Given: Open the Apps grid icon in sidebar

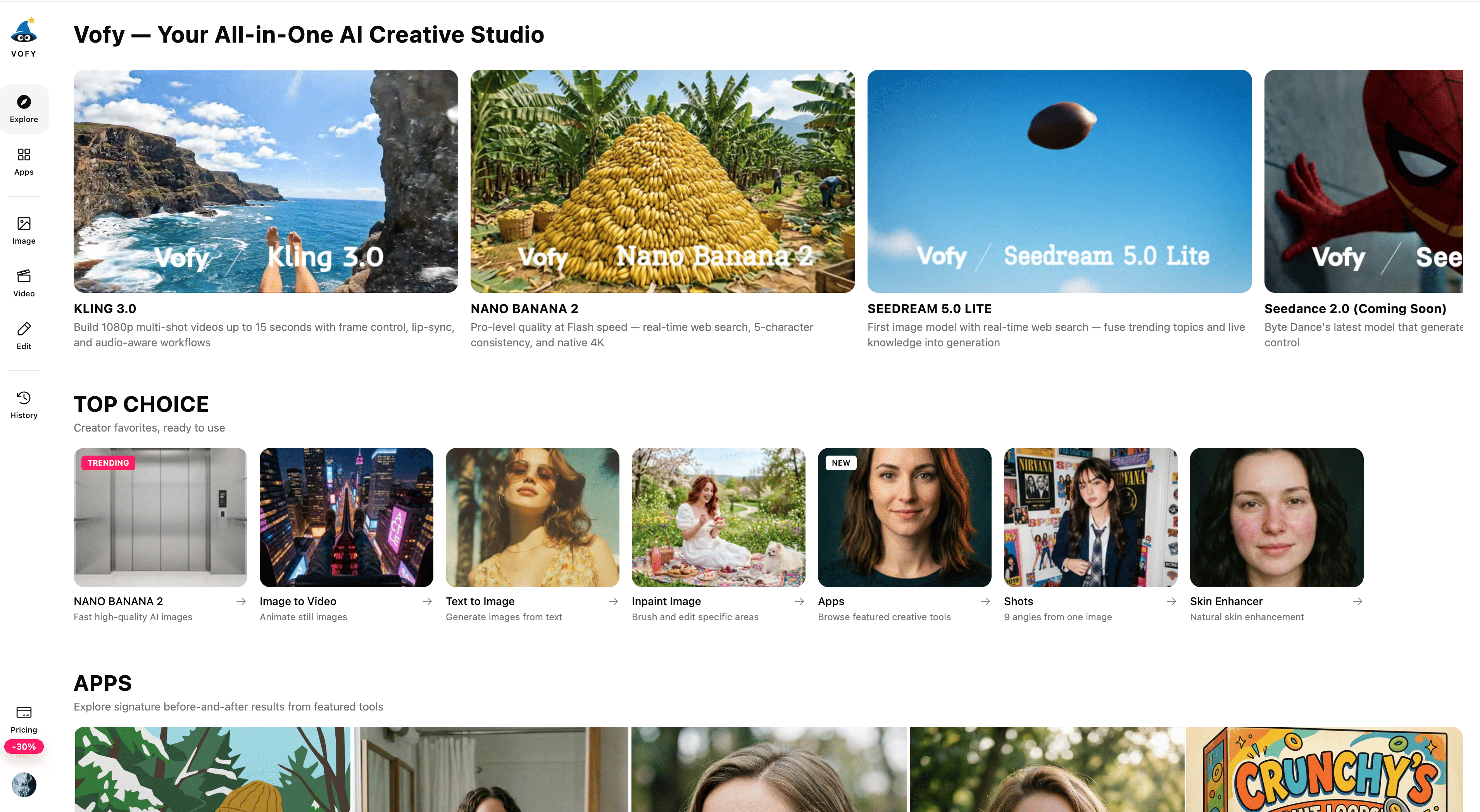Looking at the screenshot, I should 24,155.
